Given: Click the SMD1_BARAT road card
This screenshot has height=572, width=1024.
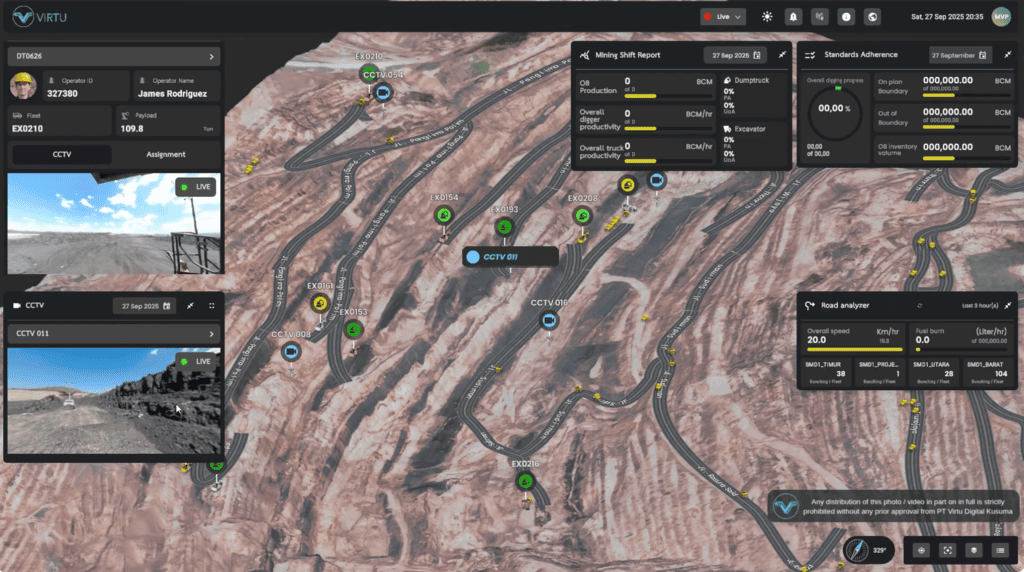Looking at the screenshot, I should [990, 371].
